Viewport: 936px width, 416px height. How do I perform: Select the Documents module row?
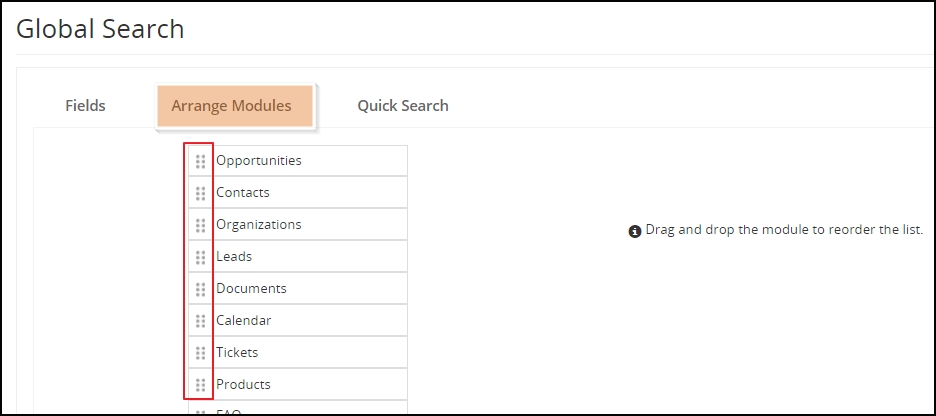[298, 288]
